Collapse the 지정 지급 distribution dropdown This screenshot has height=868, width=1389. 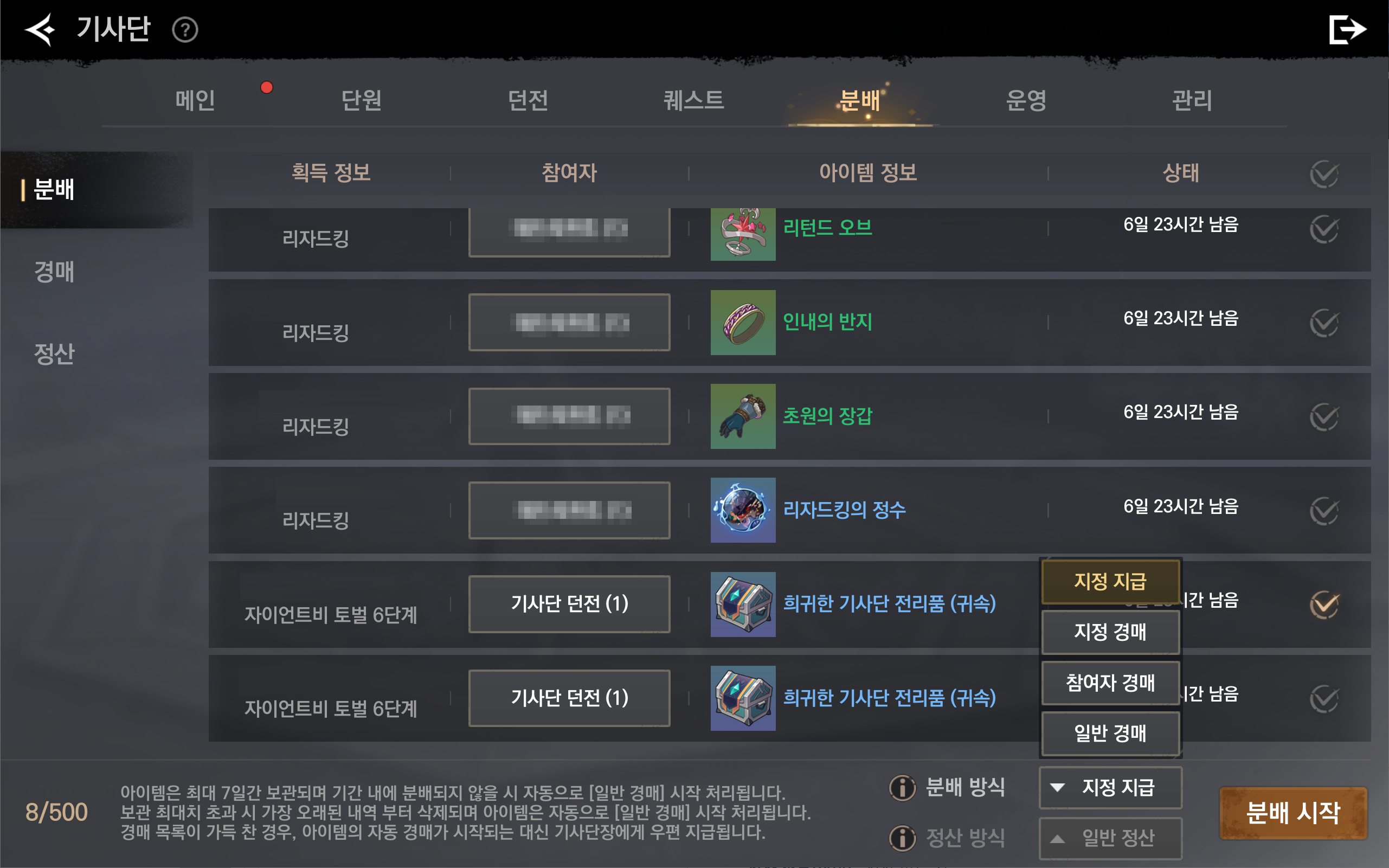[1110, 787]
